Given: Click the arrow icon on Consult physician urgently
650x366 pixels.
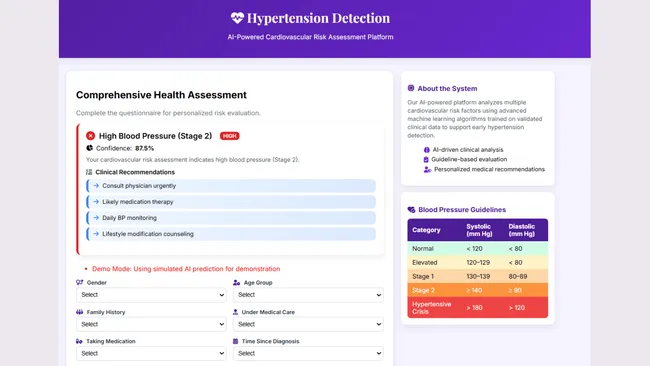Looking at the screenshot, I should coord(96,186).
